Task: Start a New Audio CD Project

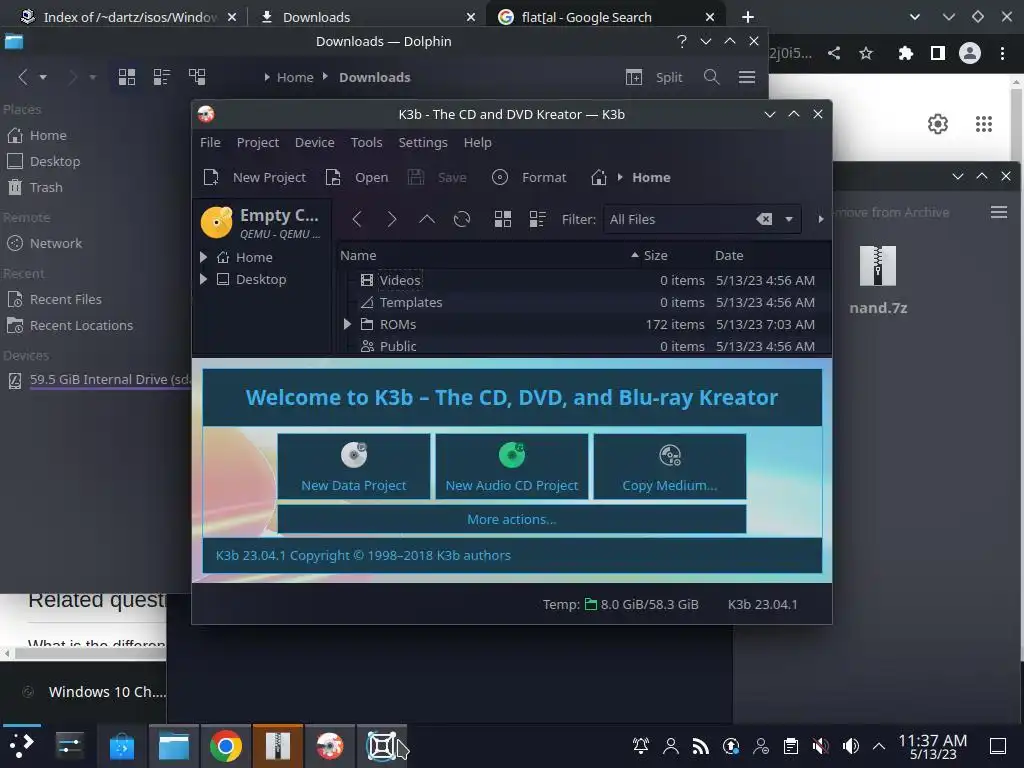Action: tap(512, 466)
